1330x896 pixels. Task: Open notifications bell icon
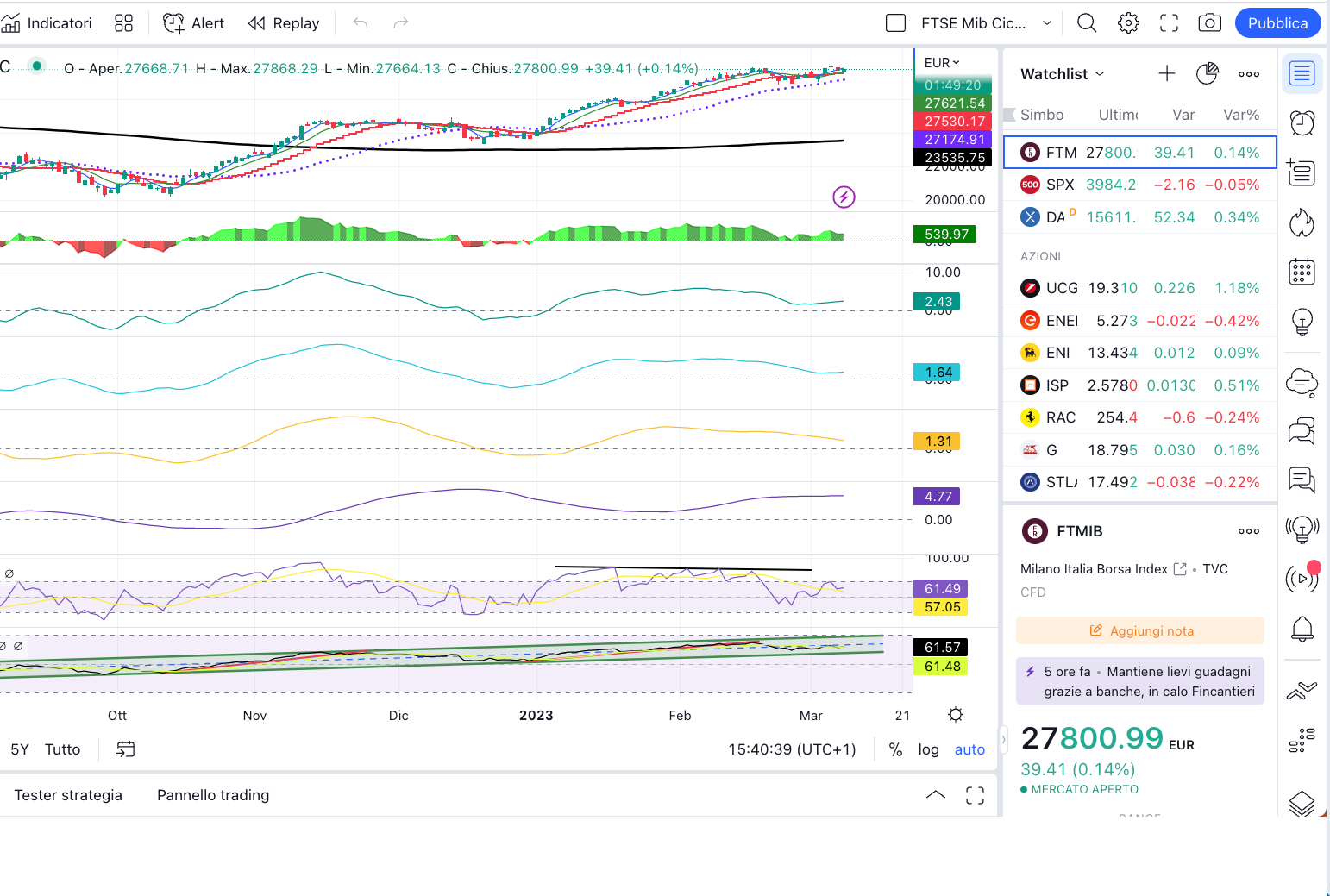[1302, 629]
